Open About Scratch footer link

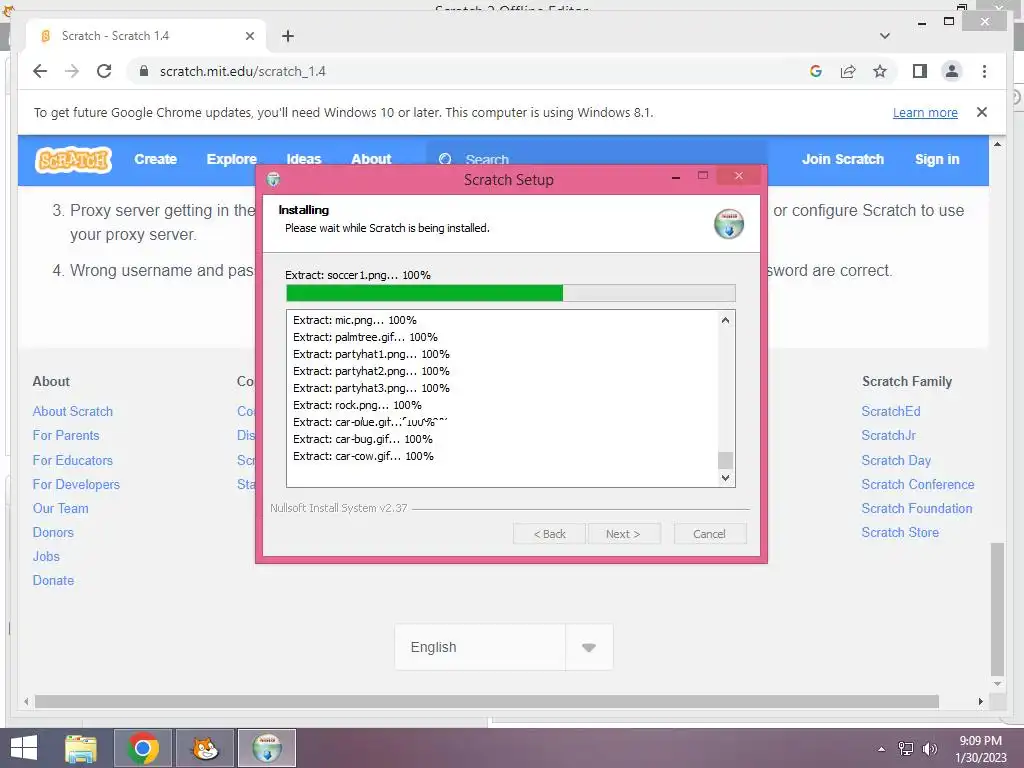[72, 411]
